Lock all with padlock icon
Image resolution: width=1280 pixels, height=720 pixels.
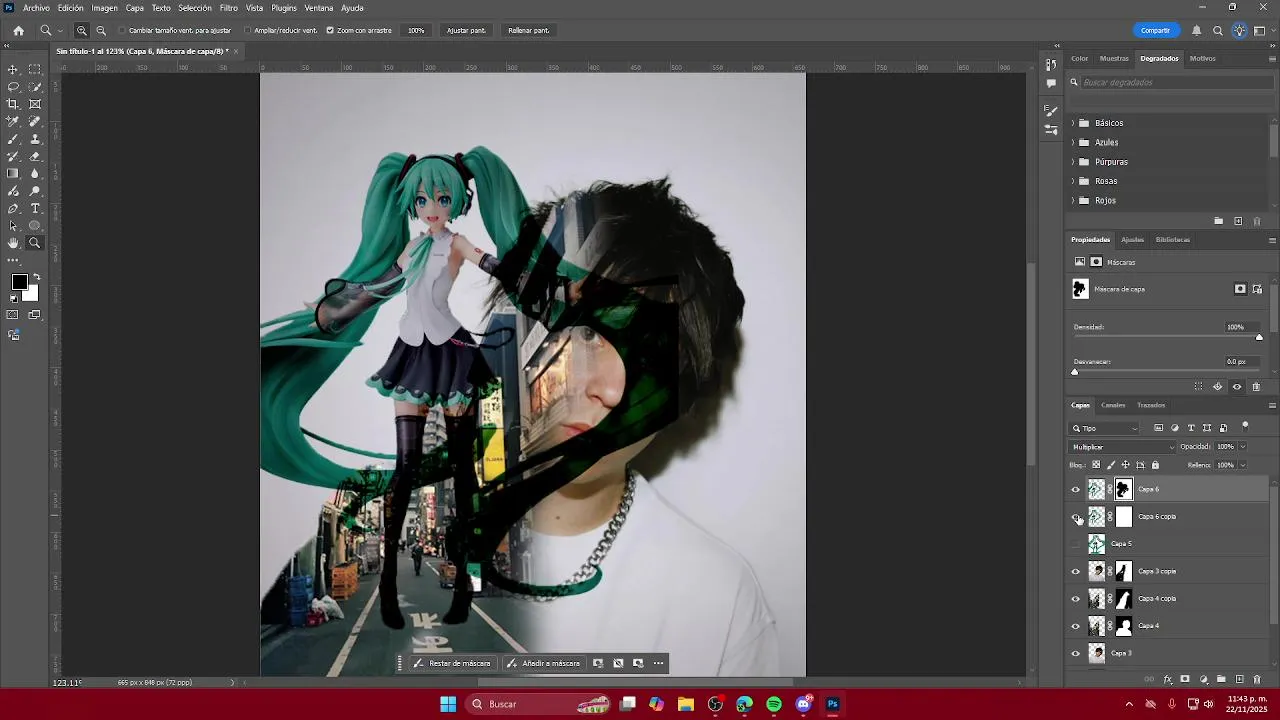tap(1155, 465)
